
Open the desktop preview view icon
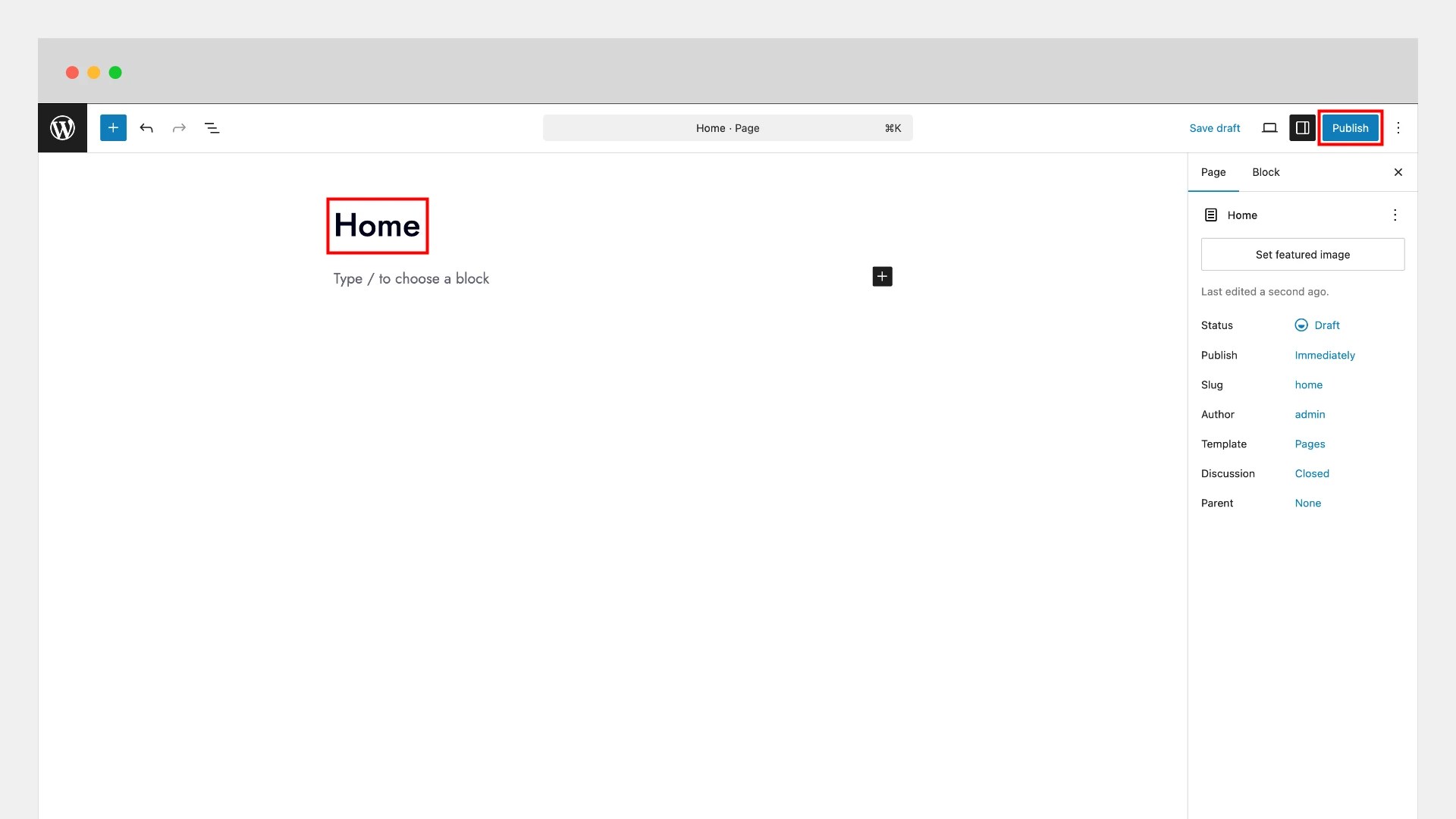(x=1269, y=128)
